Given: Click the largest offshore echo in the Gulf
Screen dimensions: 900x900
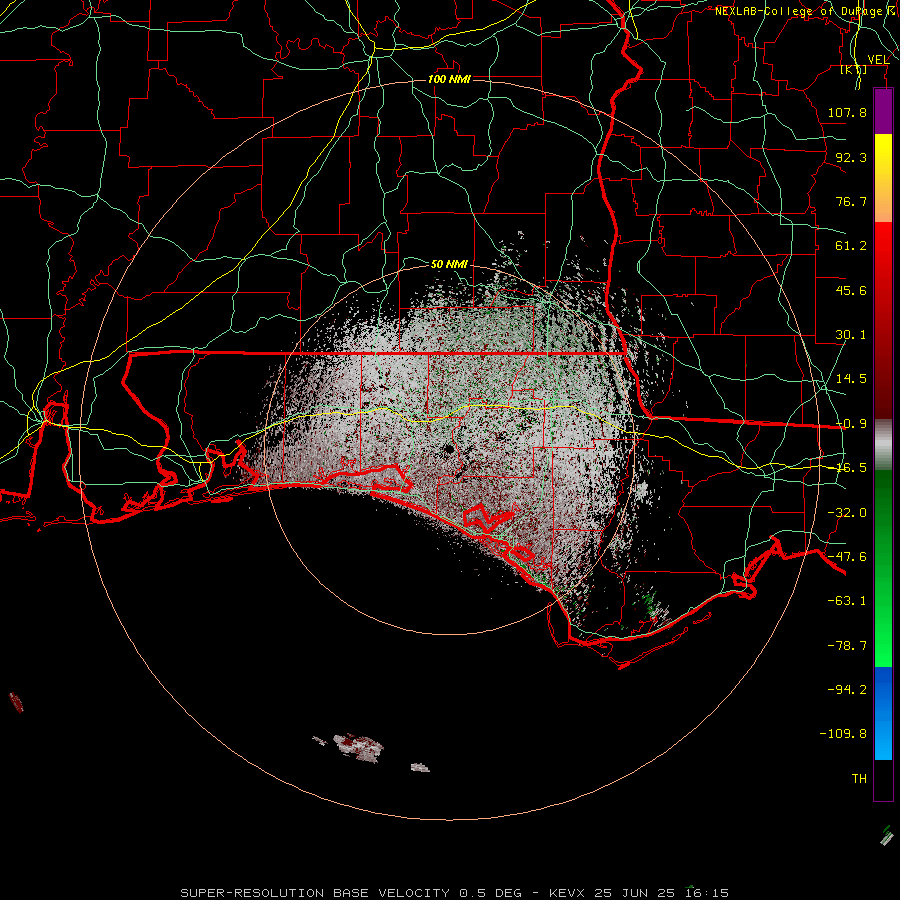Looking at the screenshot, I should tap(359, 747).
